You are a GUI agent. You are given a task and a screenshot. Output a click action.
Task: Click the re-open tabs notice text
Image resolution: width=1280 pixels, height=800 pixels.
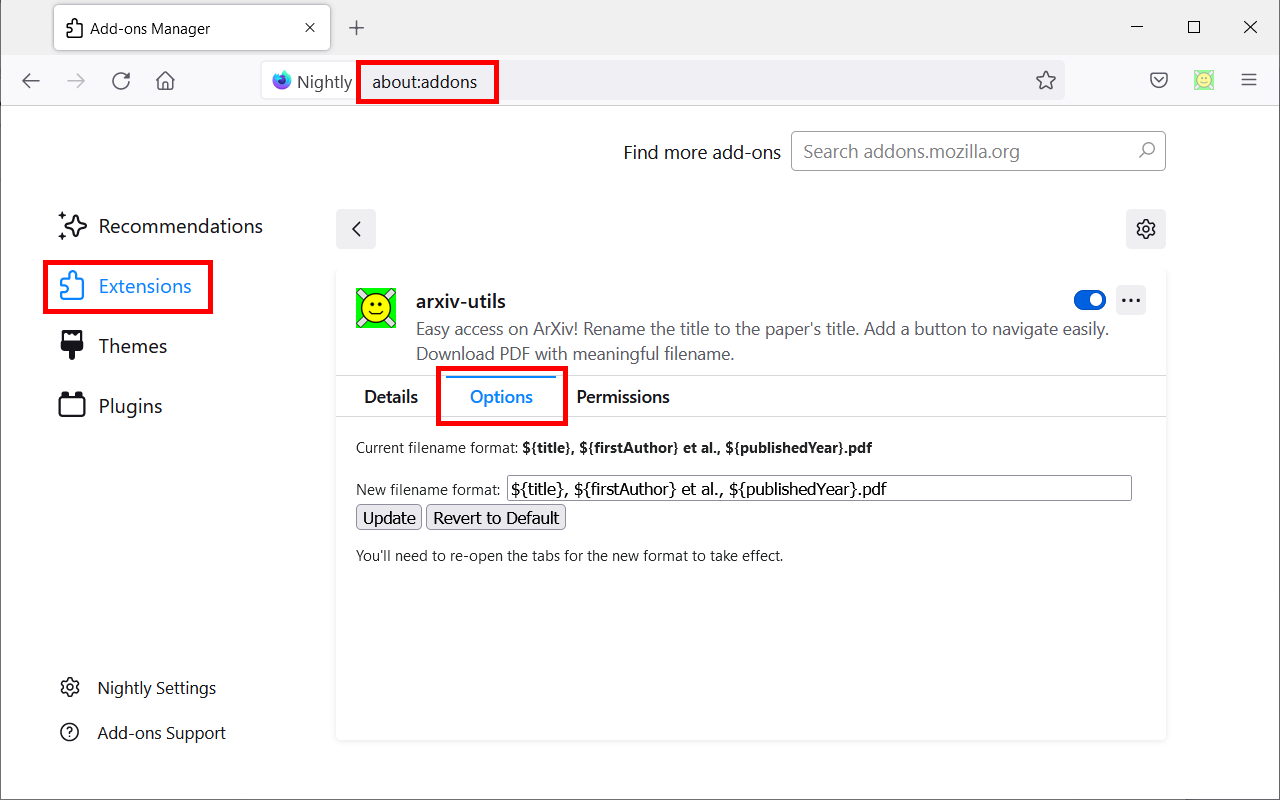pyautogui.click(x=569, y=555)
